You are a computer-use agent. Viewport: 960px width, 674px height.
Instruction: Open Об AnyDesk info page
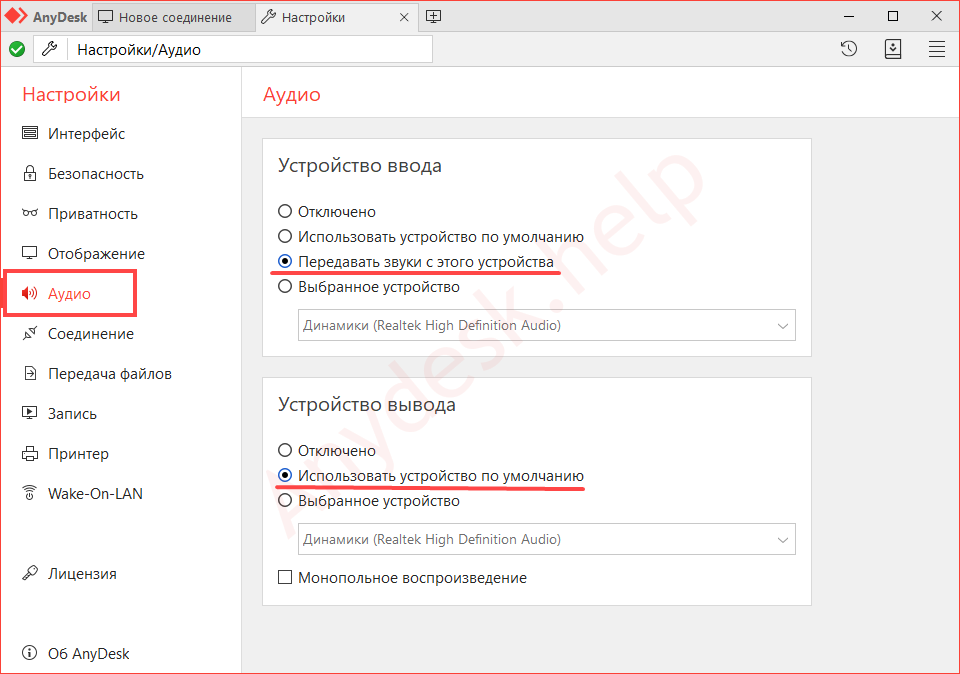[x=88, y=654]
